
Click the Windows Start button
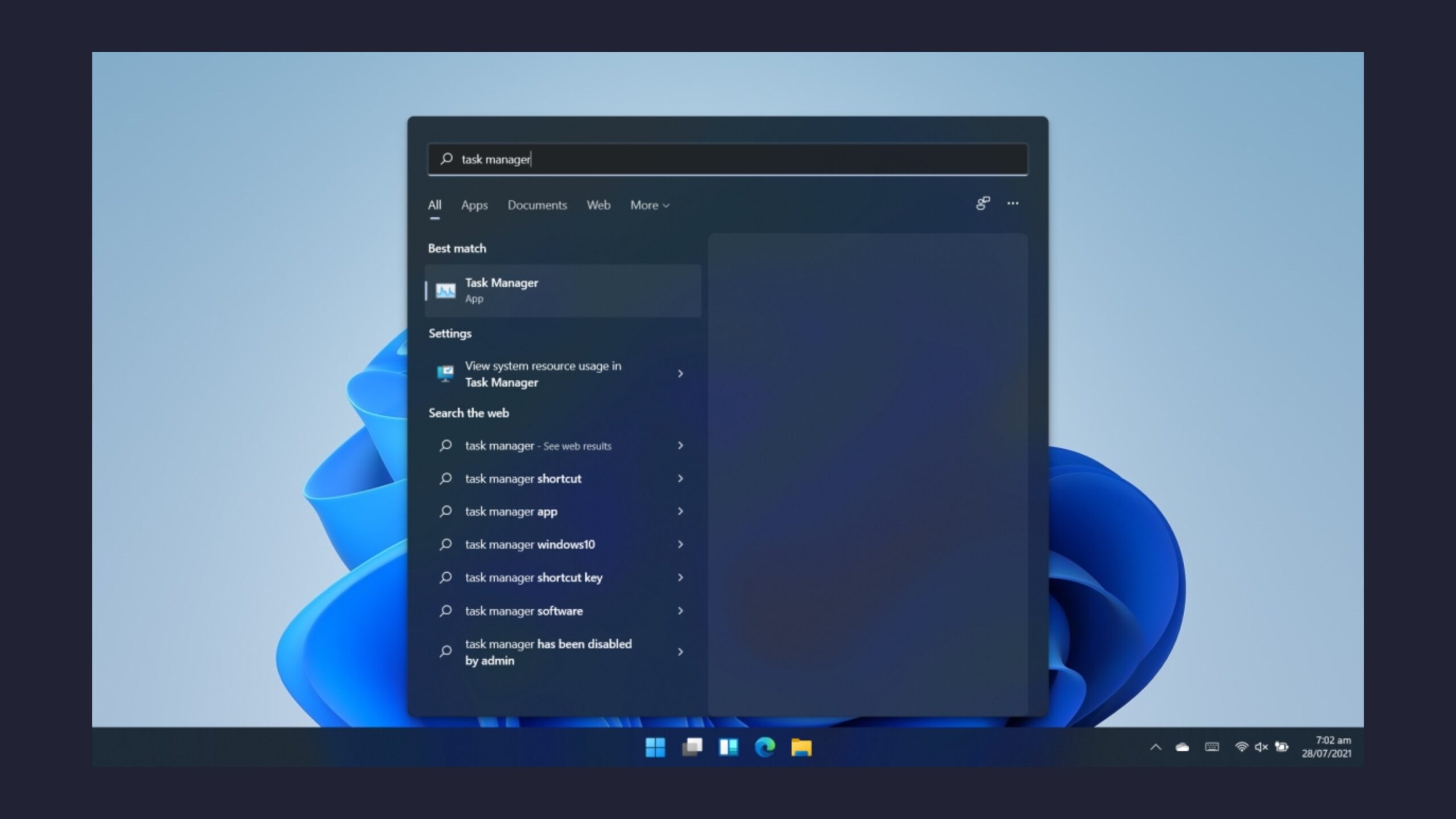click(655, 747)
